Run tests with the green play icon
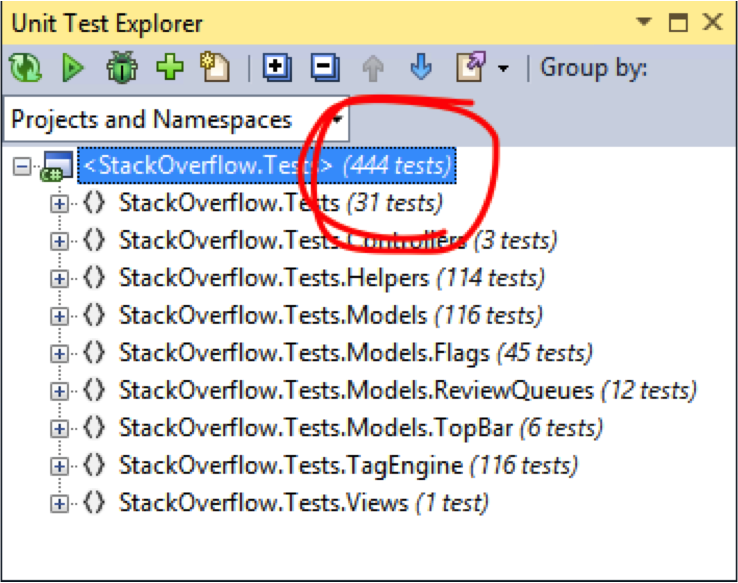The height and width of the screenshot is (583, 738). [73, 68]
